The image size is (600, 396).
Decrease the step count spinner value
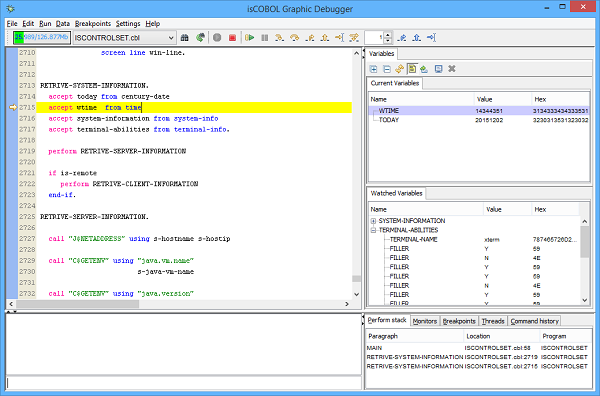[388, 41]
